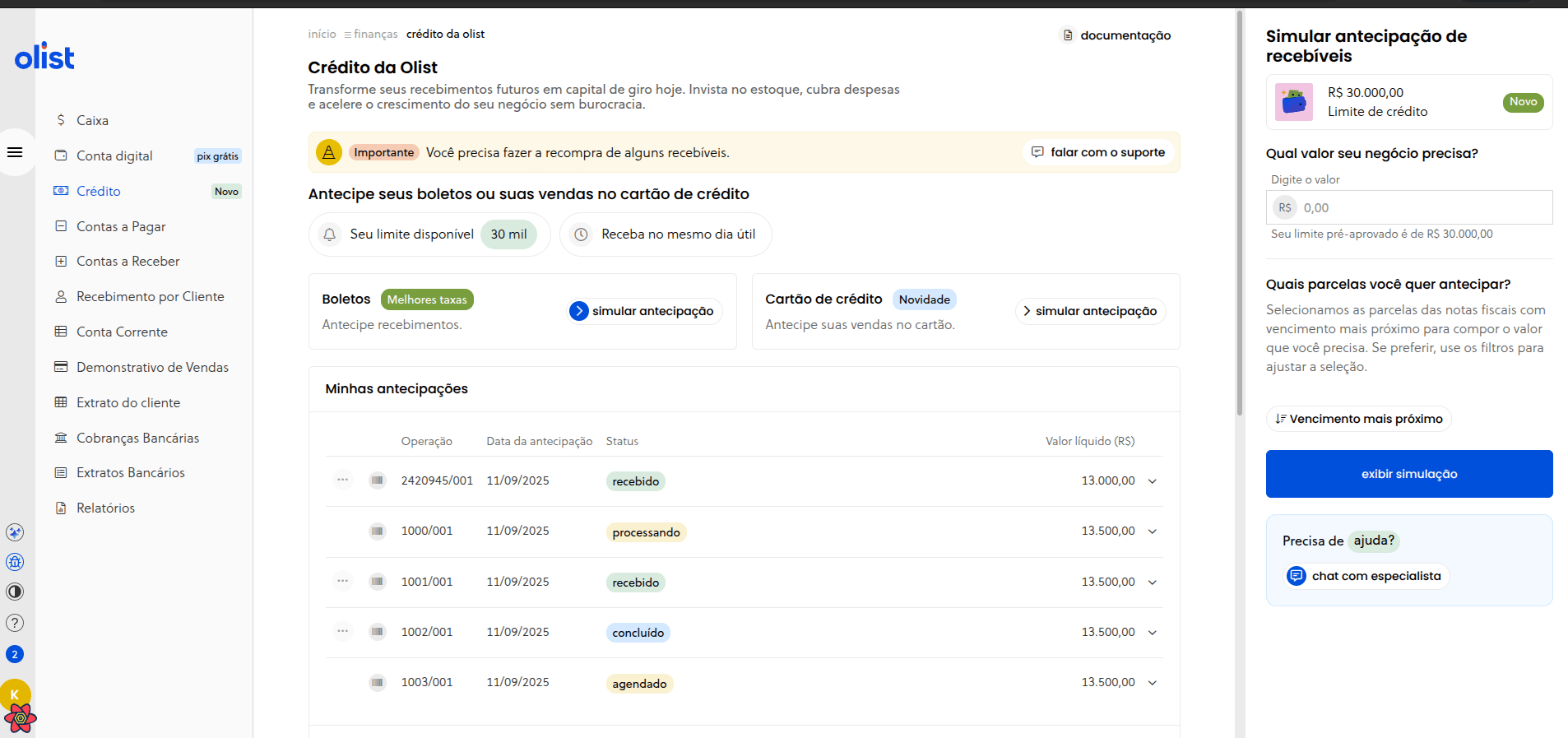The width and height of the screenshot is (1568, 738).
Task: Click operation number 1003/001
Action: point(427,682)
